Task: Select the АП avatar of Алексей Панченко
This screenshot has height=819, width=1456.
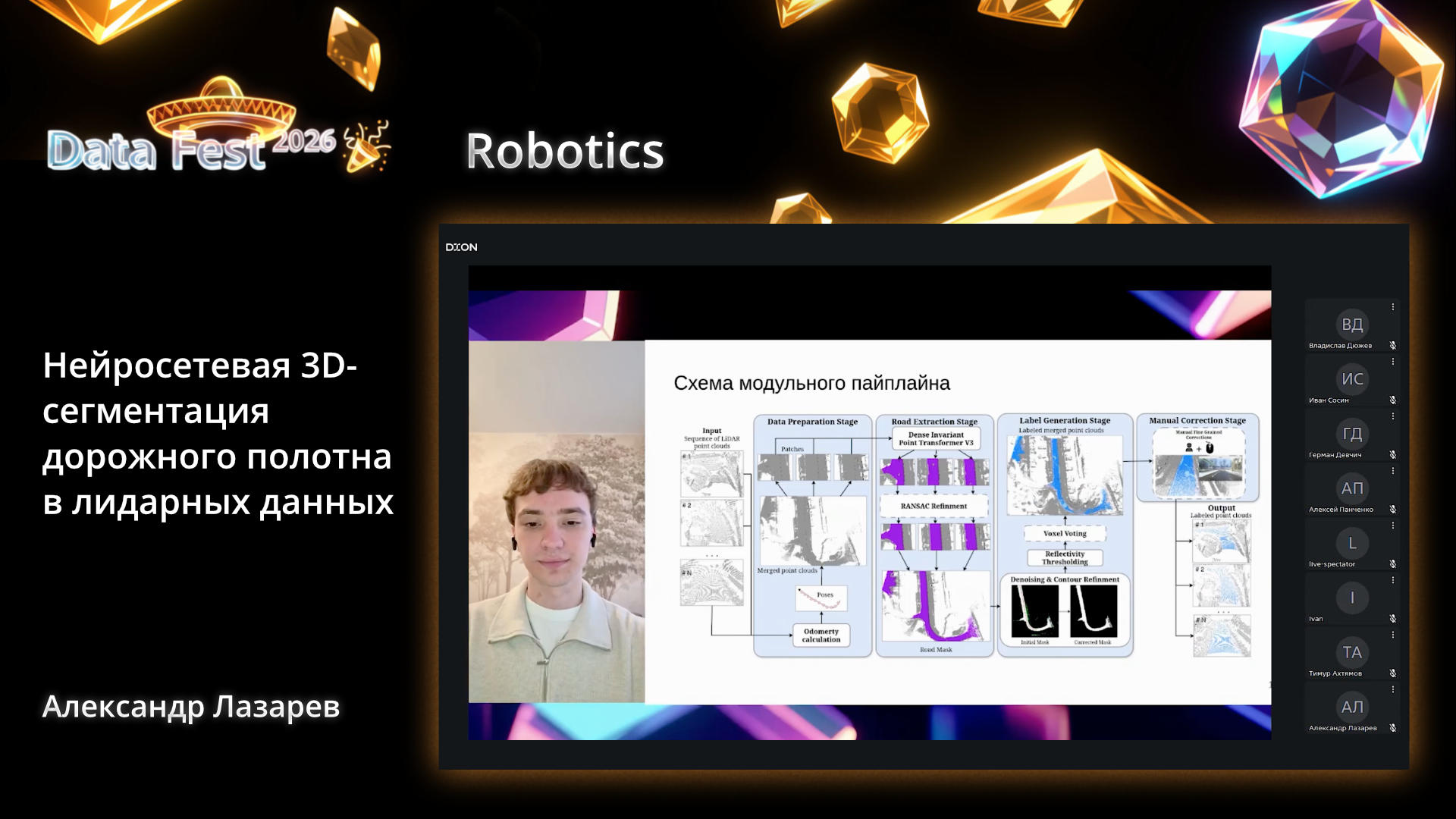Action: [x=1352, y=488]
